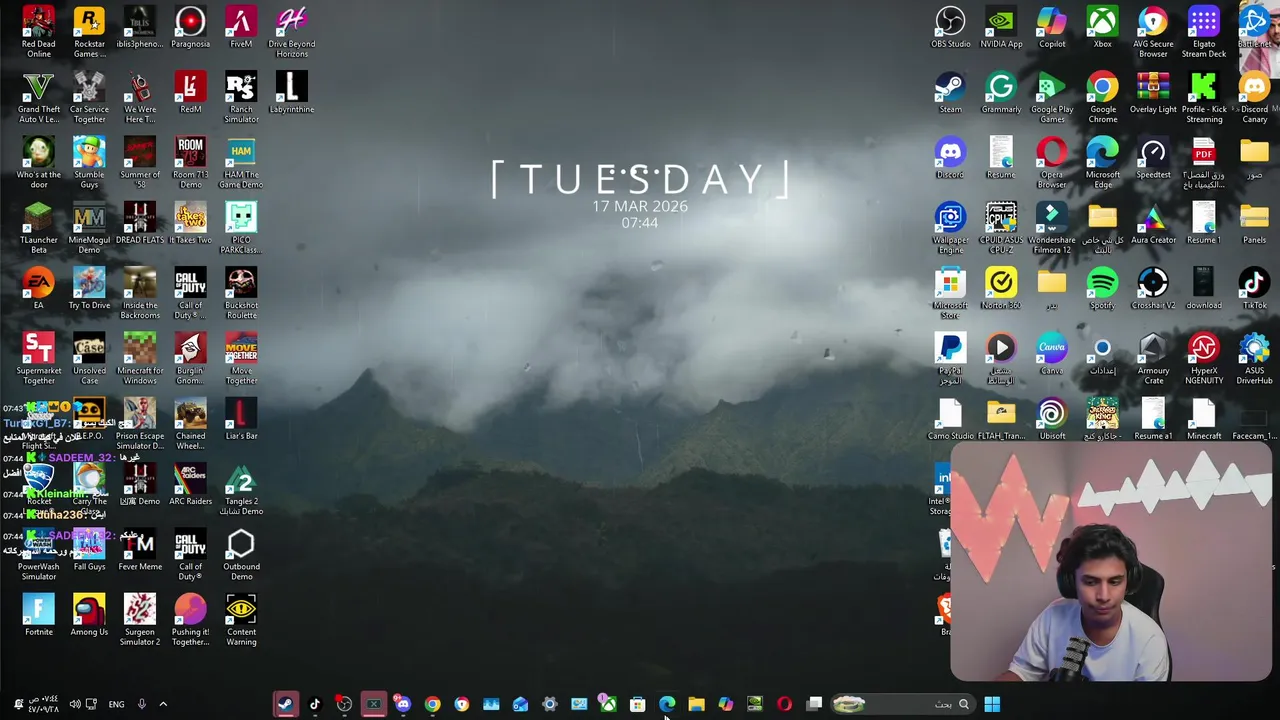
Task: Launch Grammarly desktop icon
Action: pos(1001,93)
